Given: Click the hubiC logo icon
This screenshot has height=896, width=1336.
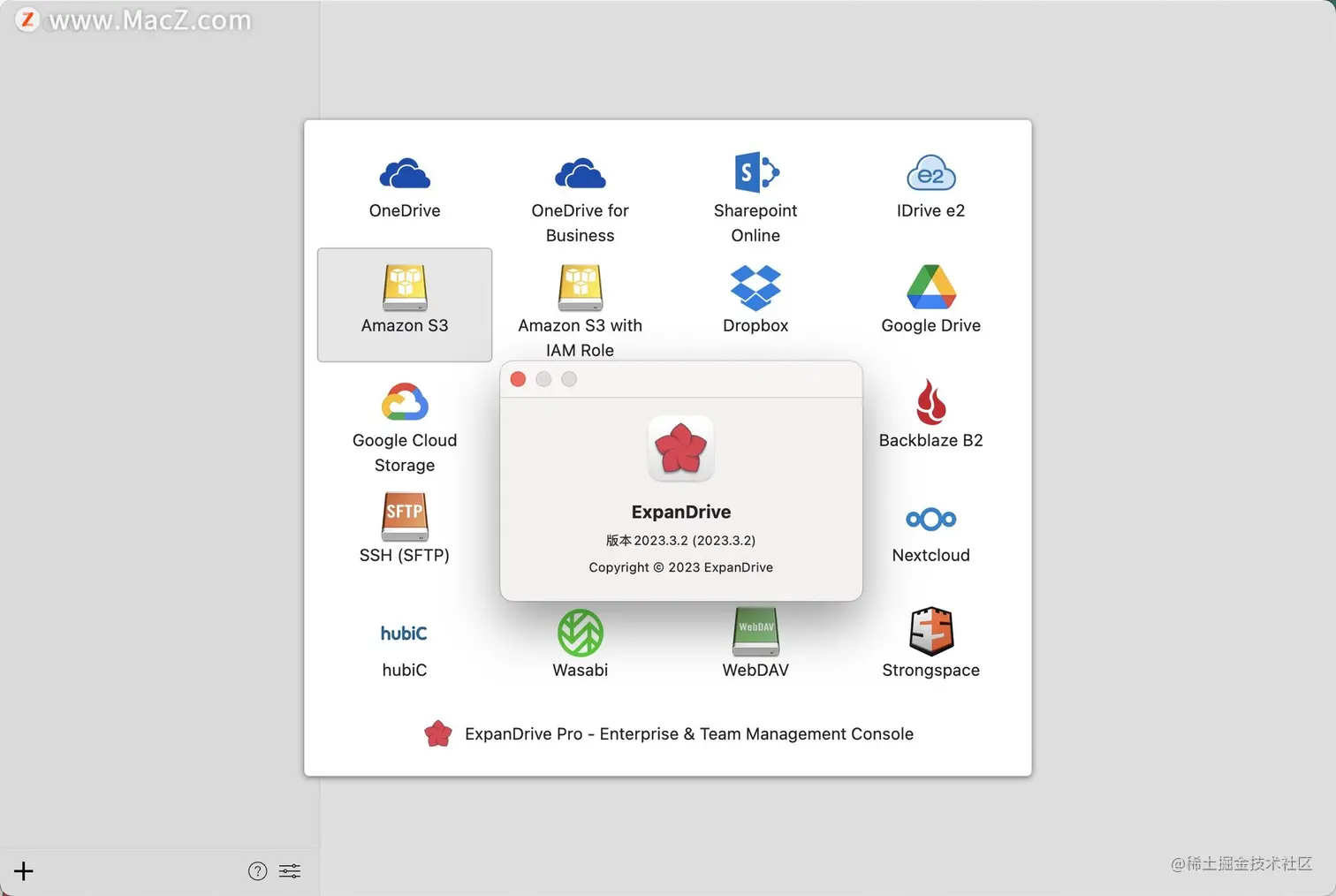Looking at the screenshot, I should (x=404, y=633).
